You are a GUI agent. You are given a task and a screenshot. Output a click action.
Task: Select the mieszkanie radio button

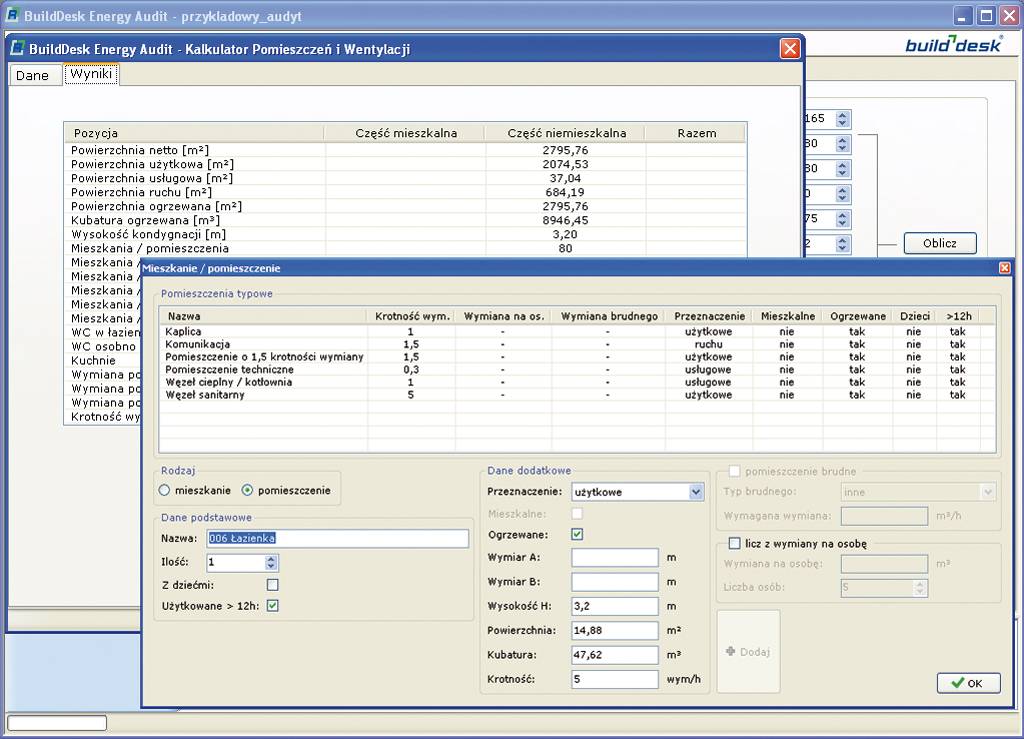[x=165, y=490]
